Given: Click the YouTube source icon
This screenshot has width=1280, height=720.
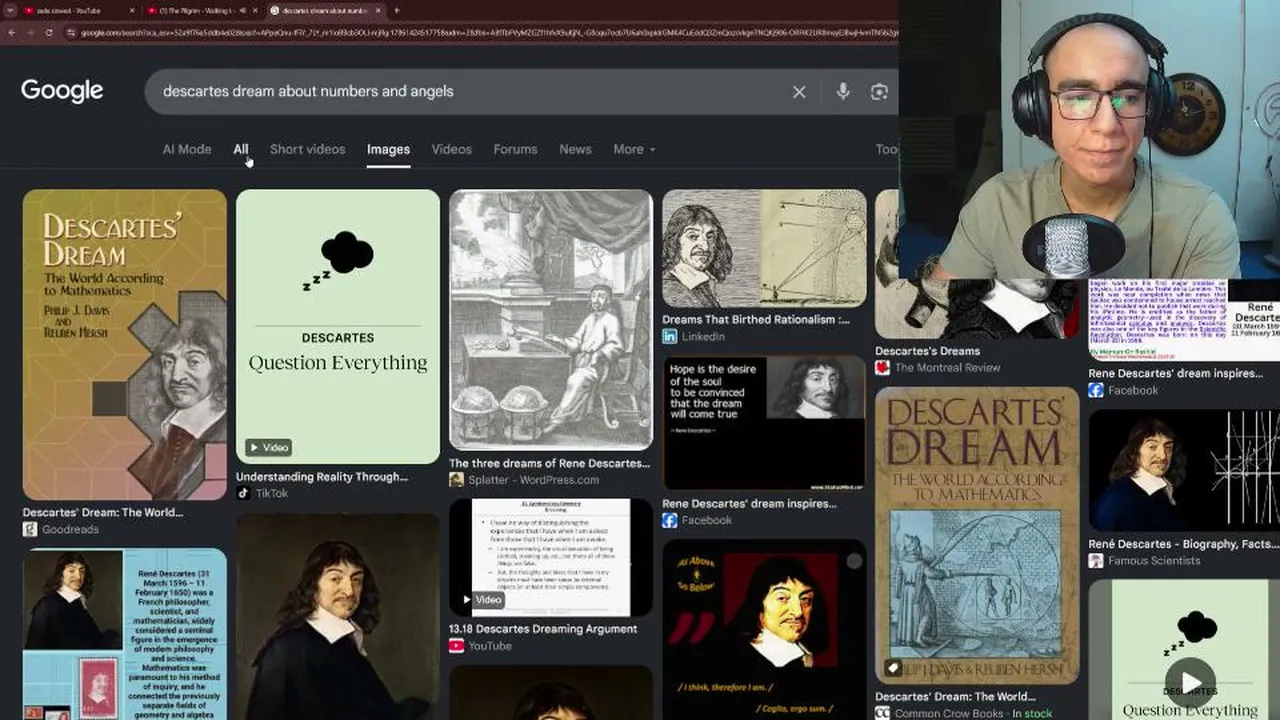Looking at the screenshot, I should tap(456, 646).
